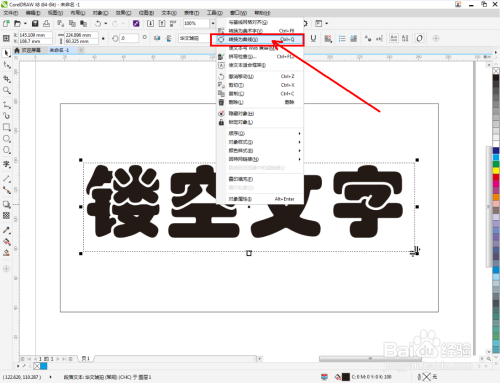Open the Text Properties icon
The width and height of the screenshot is (500, 383).
pos(368,39)
